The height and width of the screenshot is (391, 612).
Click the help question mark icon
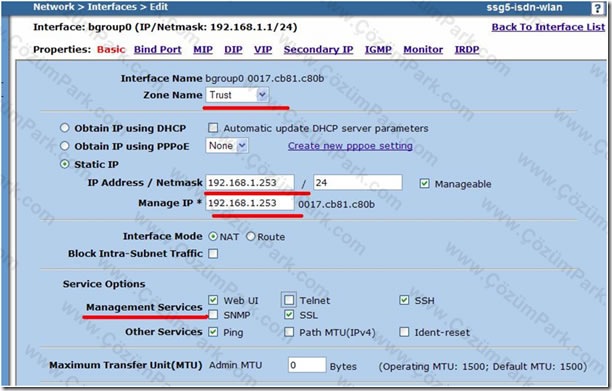click(598, 8)
